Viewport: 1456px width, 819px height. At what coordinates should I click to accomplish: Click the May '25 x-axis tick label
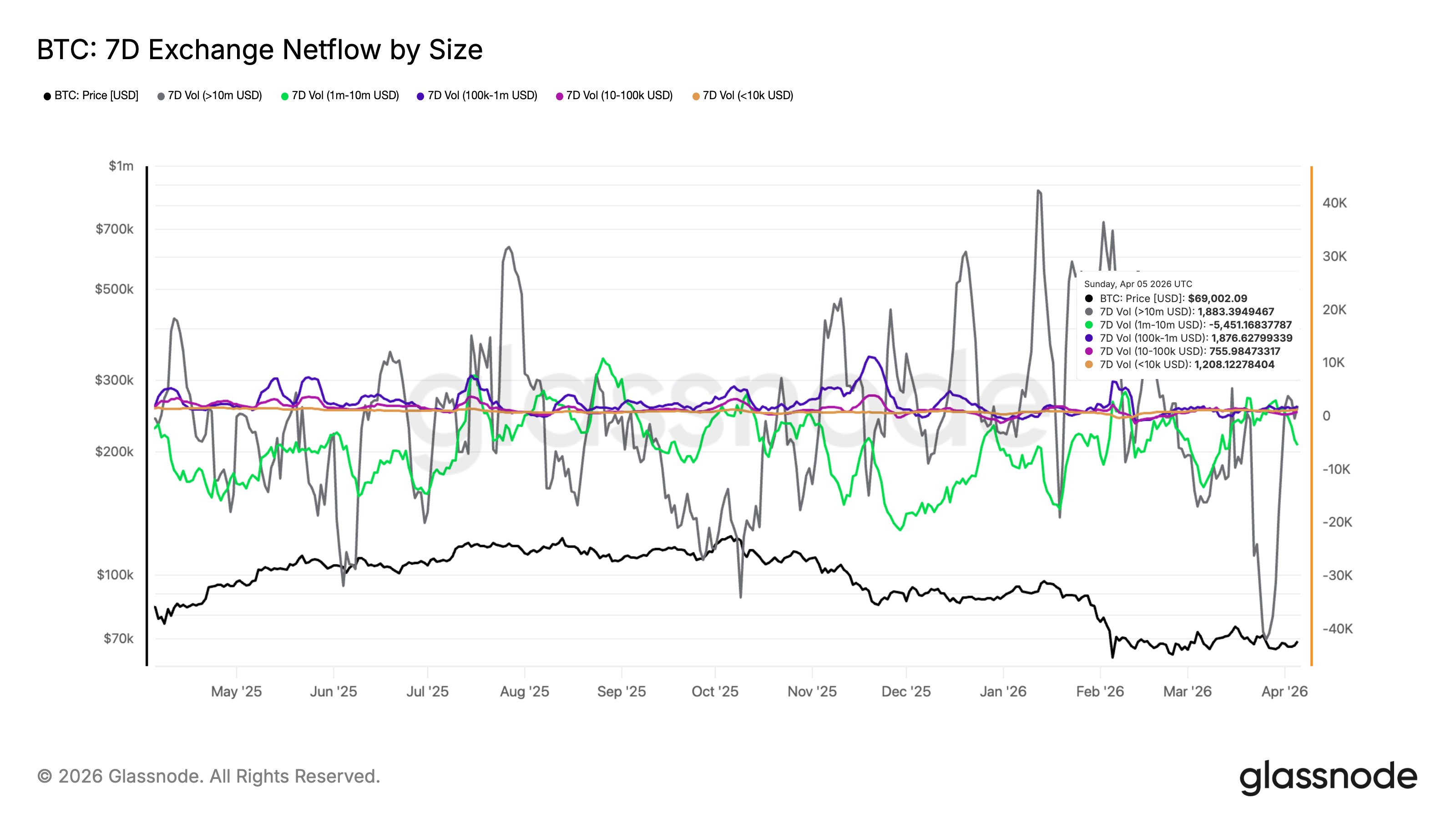(236, 691)
